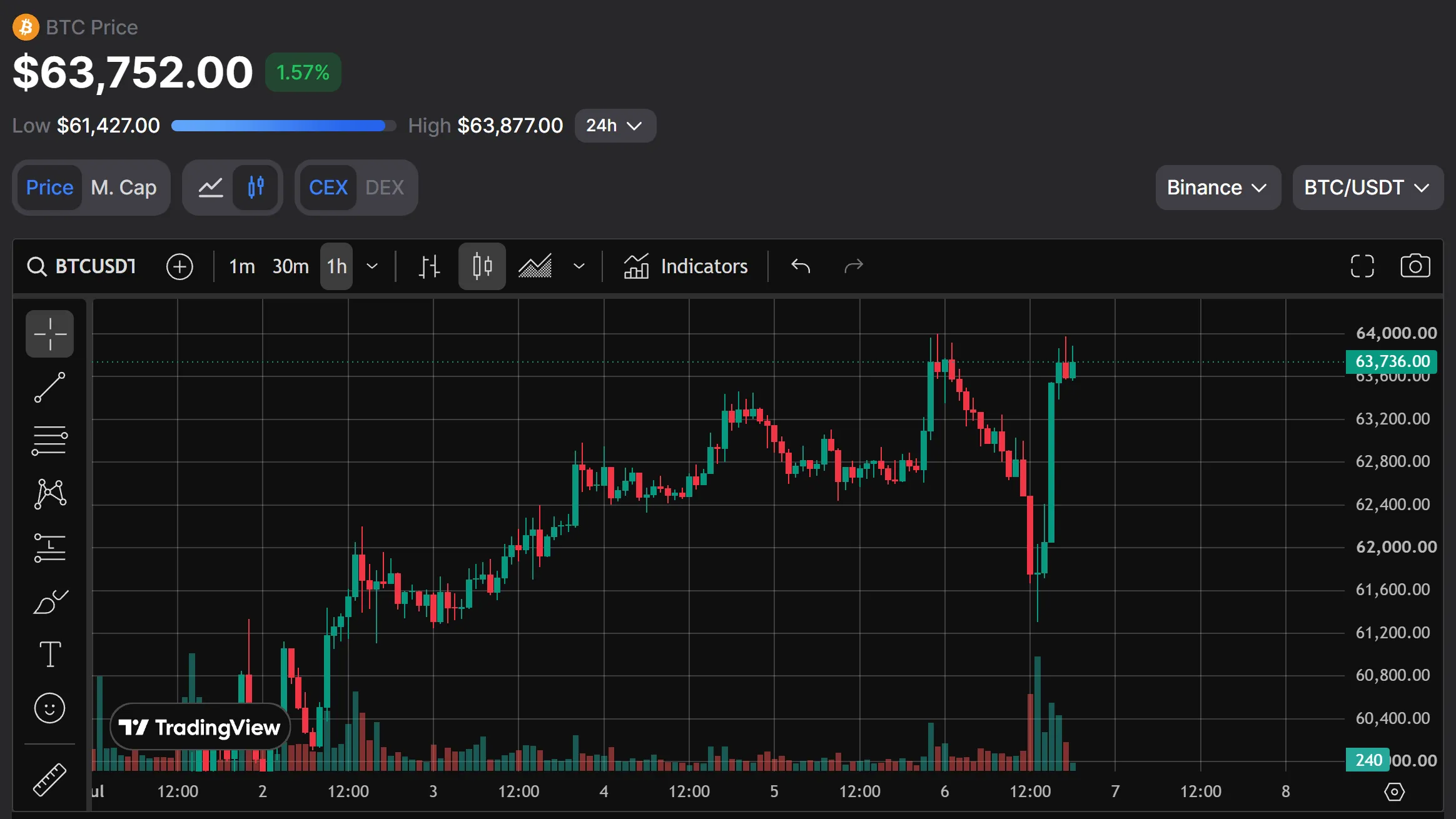This screenshot has height=819, width=1456.
Task: Open the 24h range dropdown
Action: pos(615,126)
